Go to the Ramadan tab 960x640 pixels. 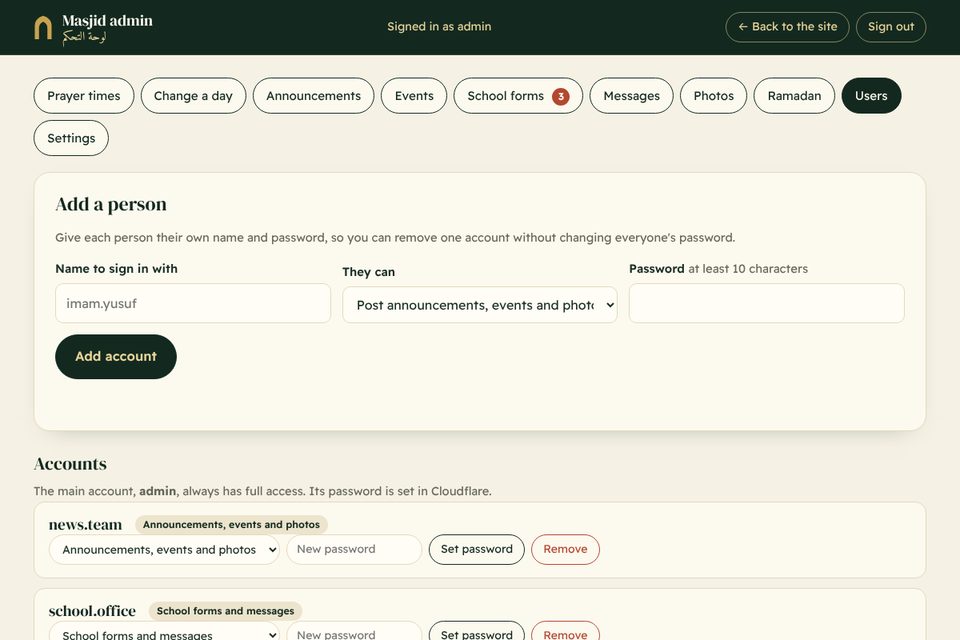794,96
